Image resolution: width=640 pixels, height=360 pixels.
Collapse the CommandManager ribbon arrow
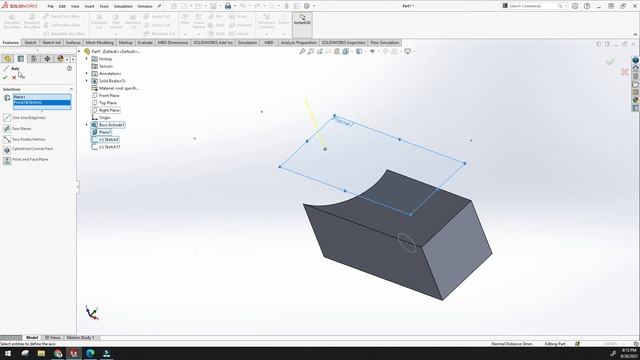point(635,35)
